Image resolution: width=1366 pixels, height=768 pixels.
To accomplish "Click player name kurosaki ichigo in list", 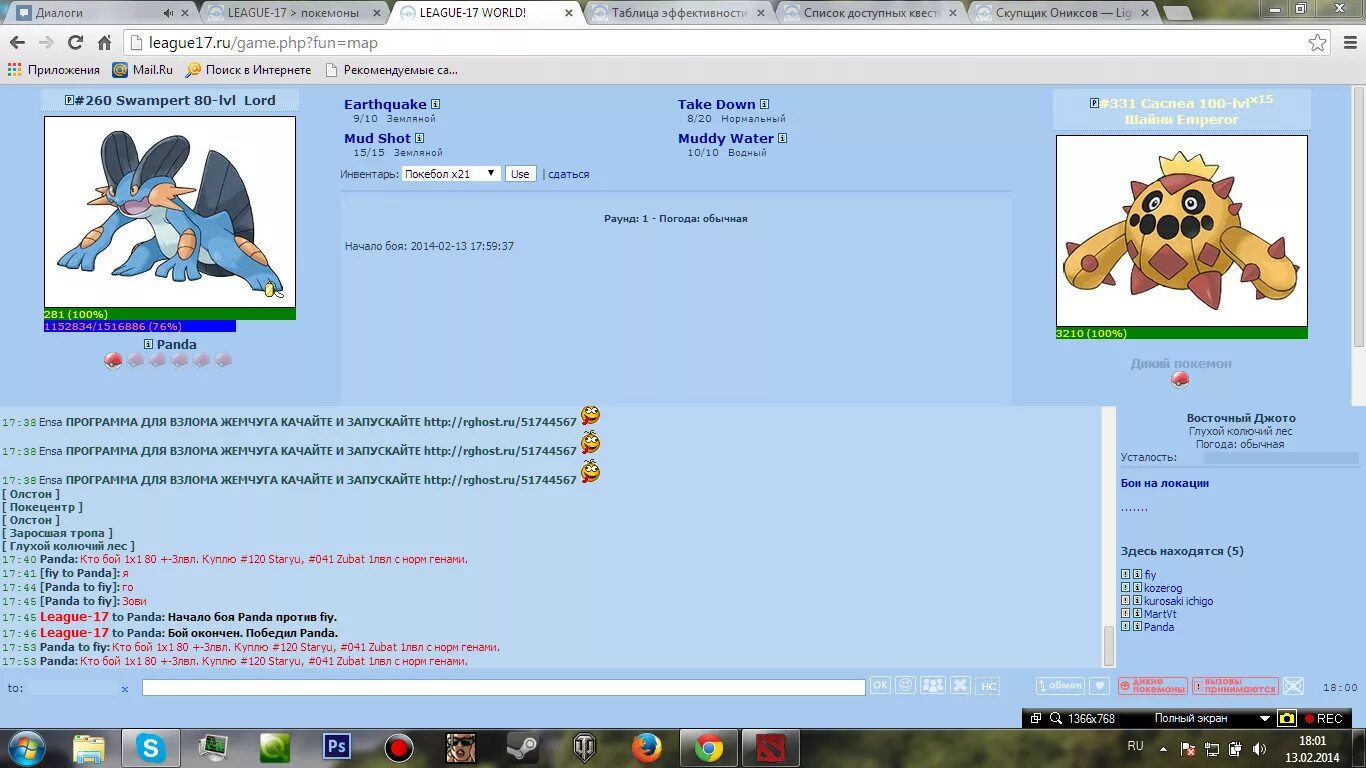I will (1178, 601).
